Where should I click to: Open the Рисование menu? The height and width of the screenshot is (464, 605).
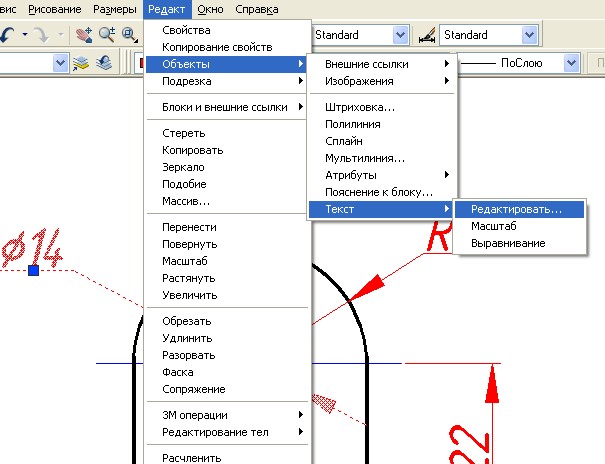[x=55, y=9]
